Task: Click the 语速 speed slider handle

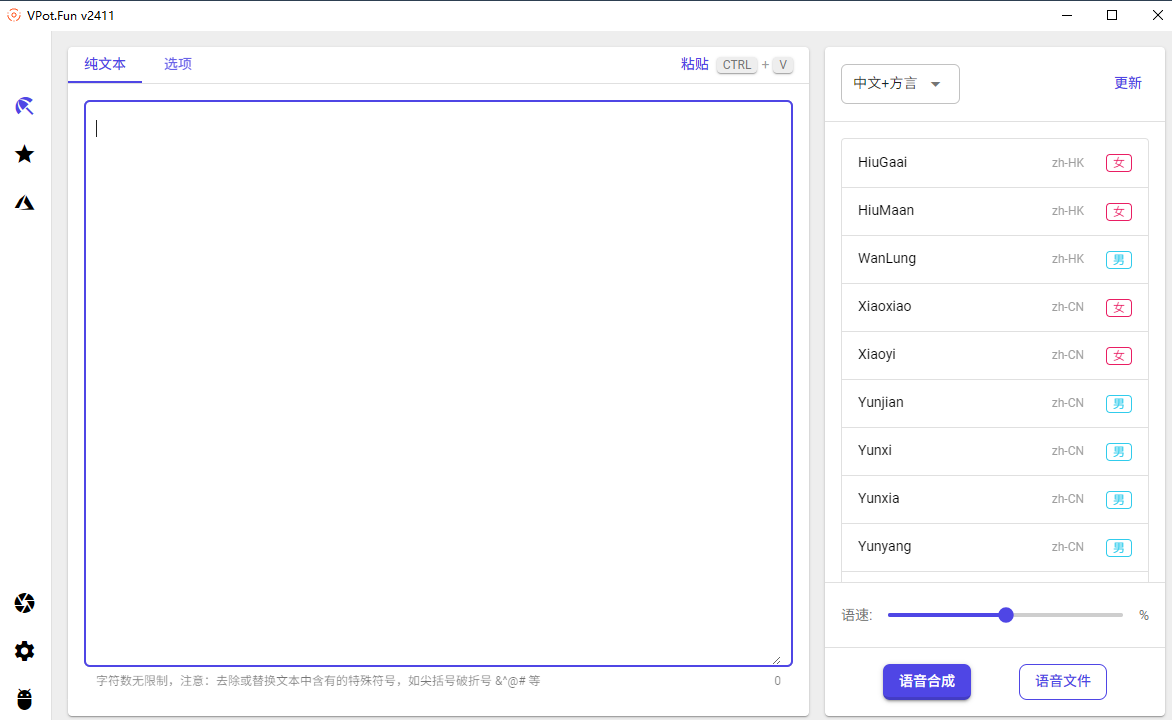Action: click(x=1006, y=615)
